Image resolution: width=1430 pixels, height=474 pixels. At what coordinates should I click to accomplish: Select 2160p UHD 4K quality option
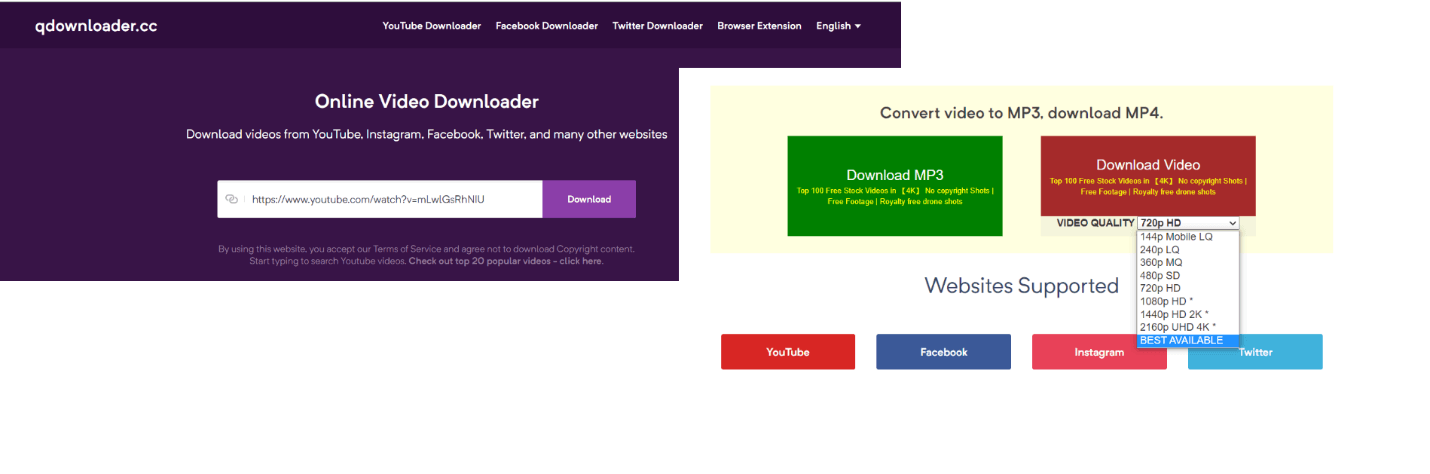pyautogui.click(x=1188, y=327)
